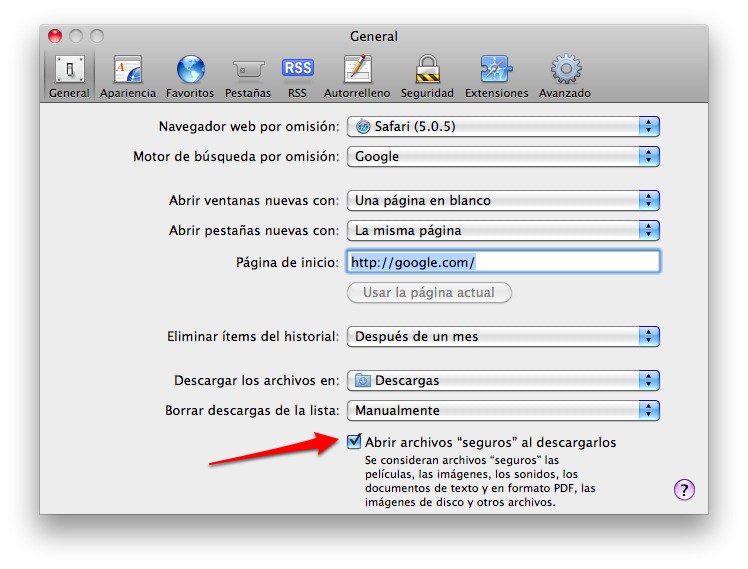748x569 pixels.
Task: Open the Apariencia preferences icon
Action: 127,70
